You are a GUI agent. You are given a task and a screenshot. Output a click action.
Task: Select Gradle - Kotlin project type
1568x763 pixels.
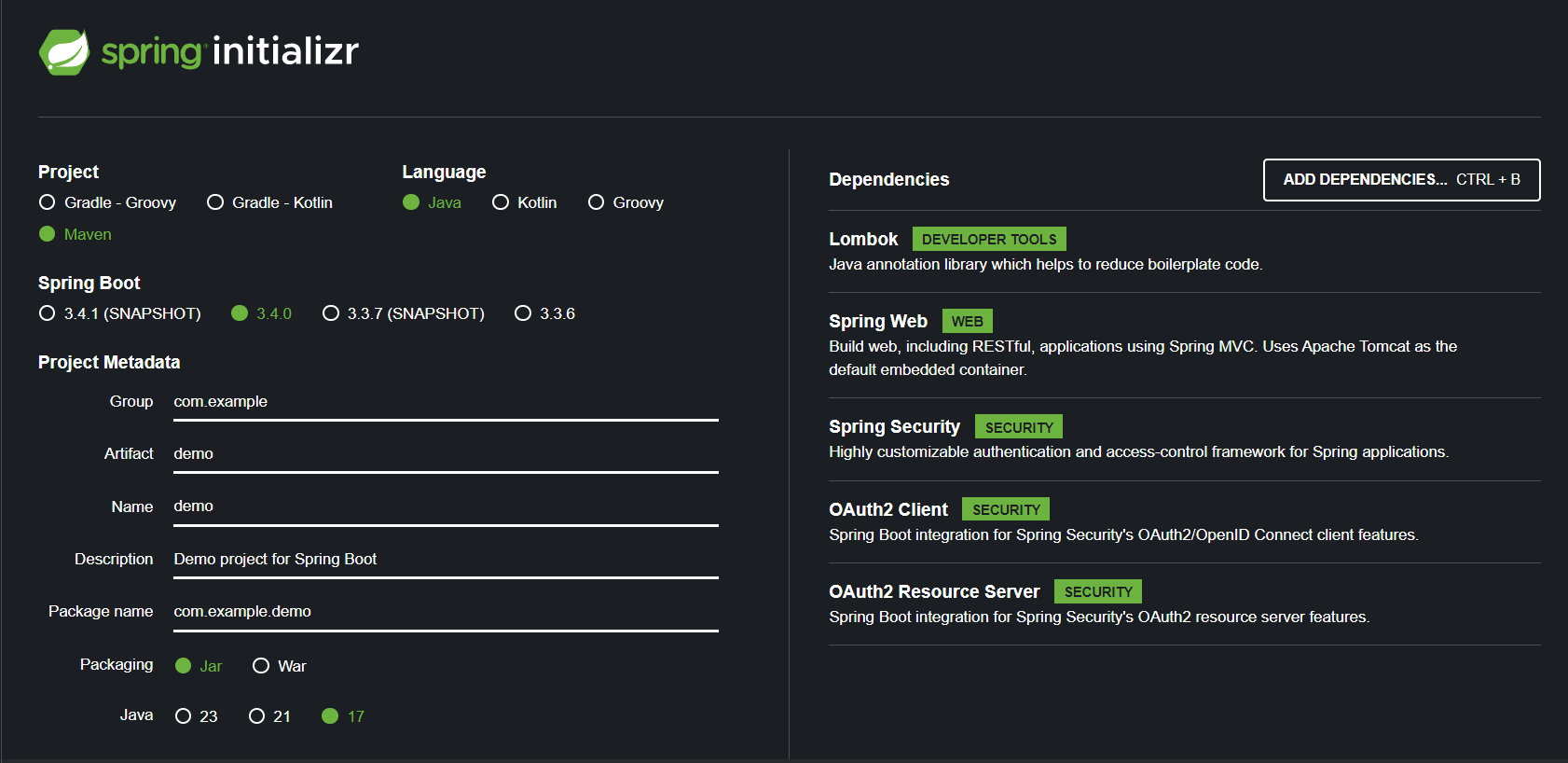(x=269, y=202)
